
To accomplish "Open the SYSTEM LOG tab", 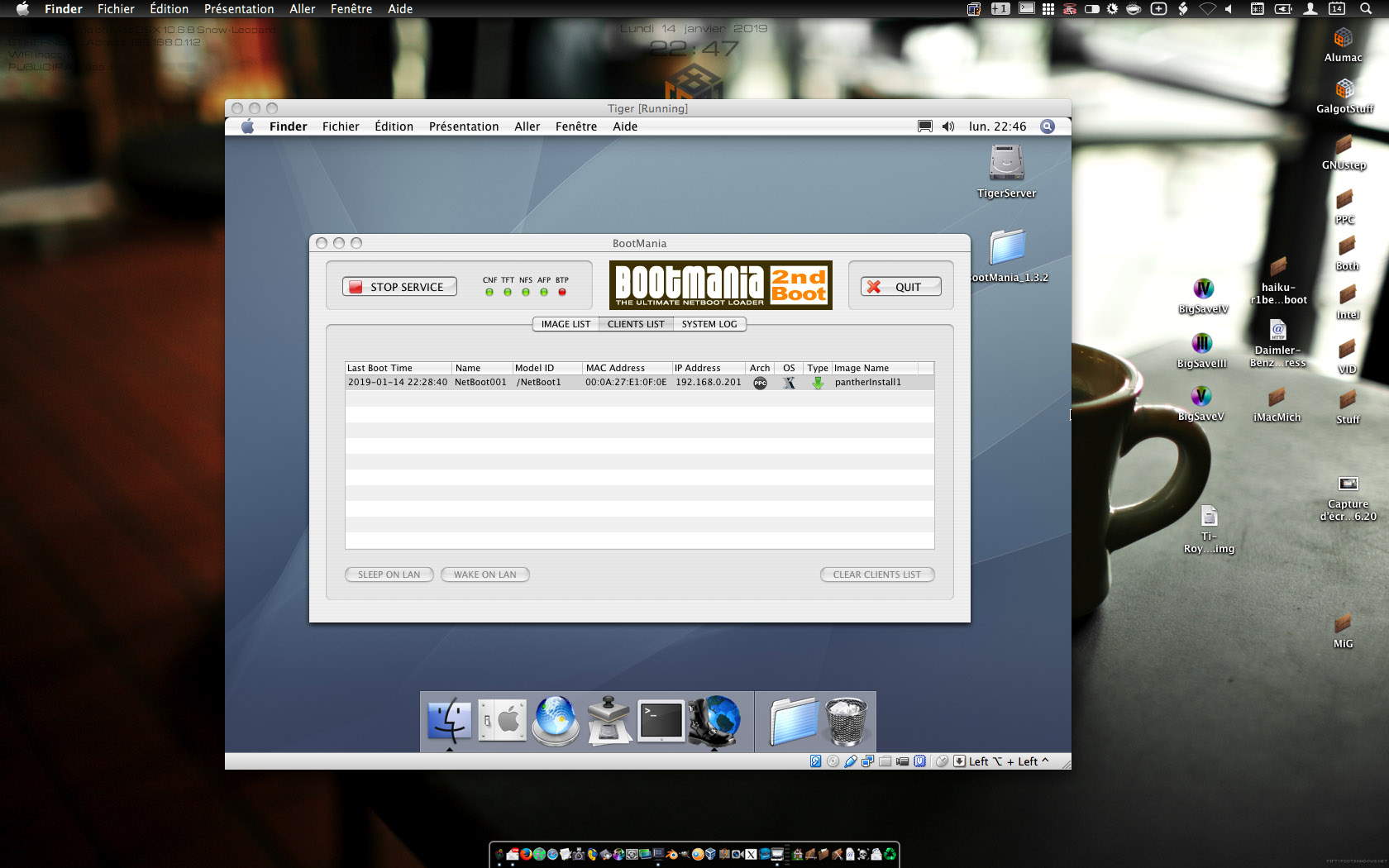I will pyautogui.click(x=709, y=324).
